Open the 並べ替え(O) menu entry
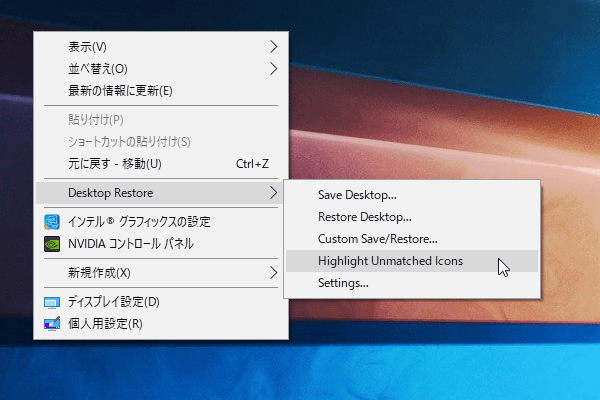The height and width of the screenshot is (400, 600). (161, 69)
